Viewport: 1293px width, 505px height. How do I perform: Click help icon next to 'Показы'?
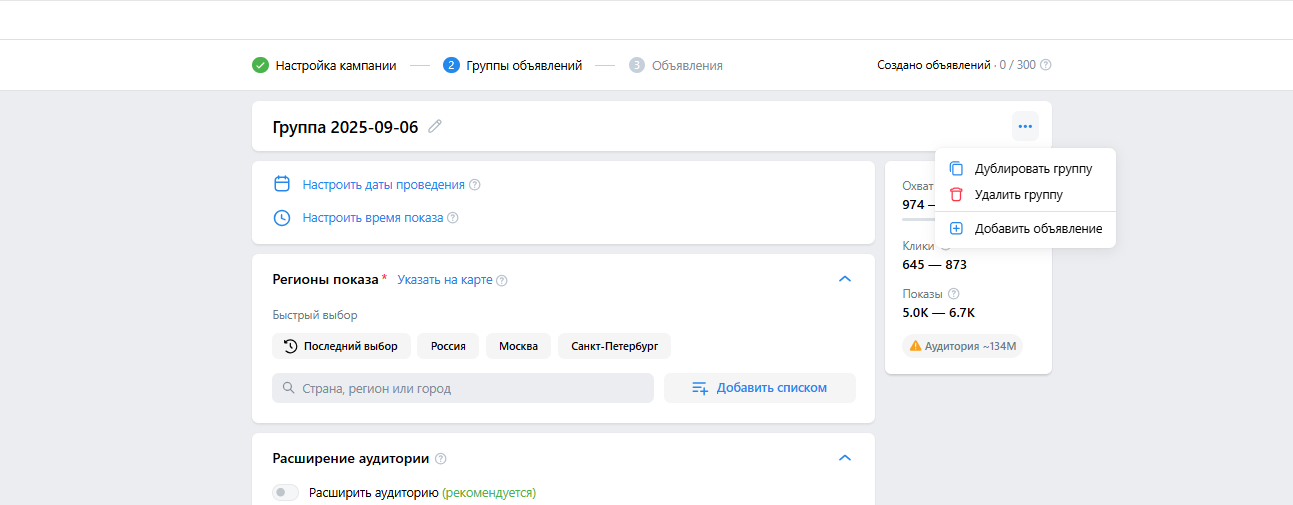[x=953, y=294]
